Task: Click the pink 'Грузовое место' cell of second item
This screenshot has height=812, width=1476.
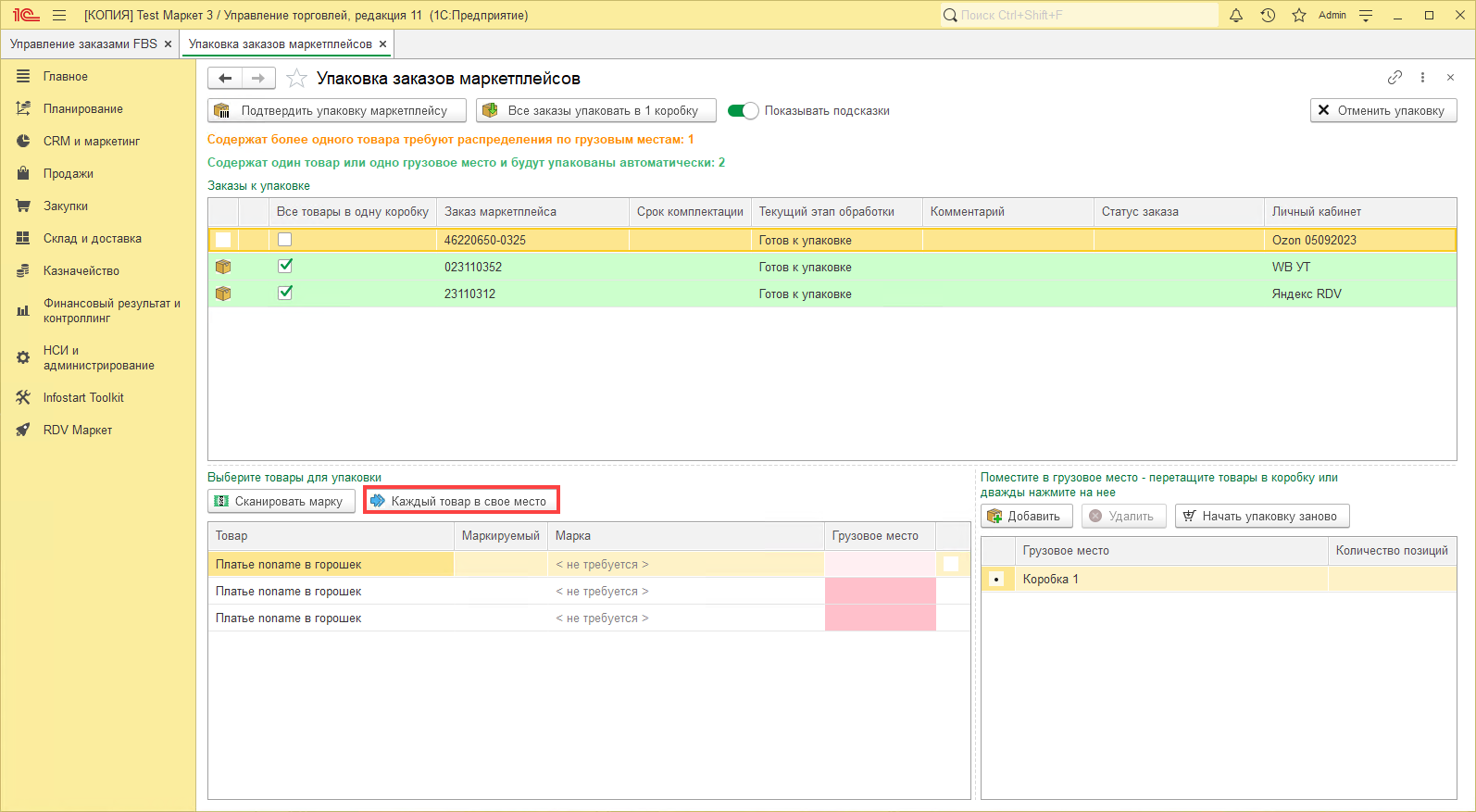Action: 880,591
